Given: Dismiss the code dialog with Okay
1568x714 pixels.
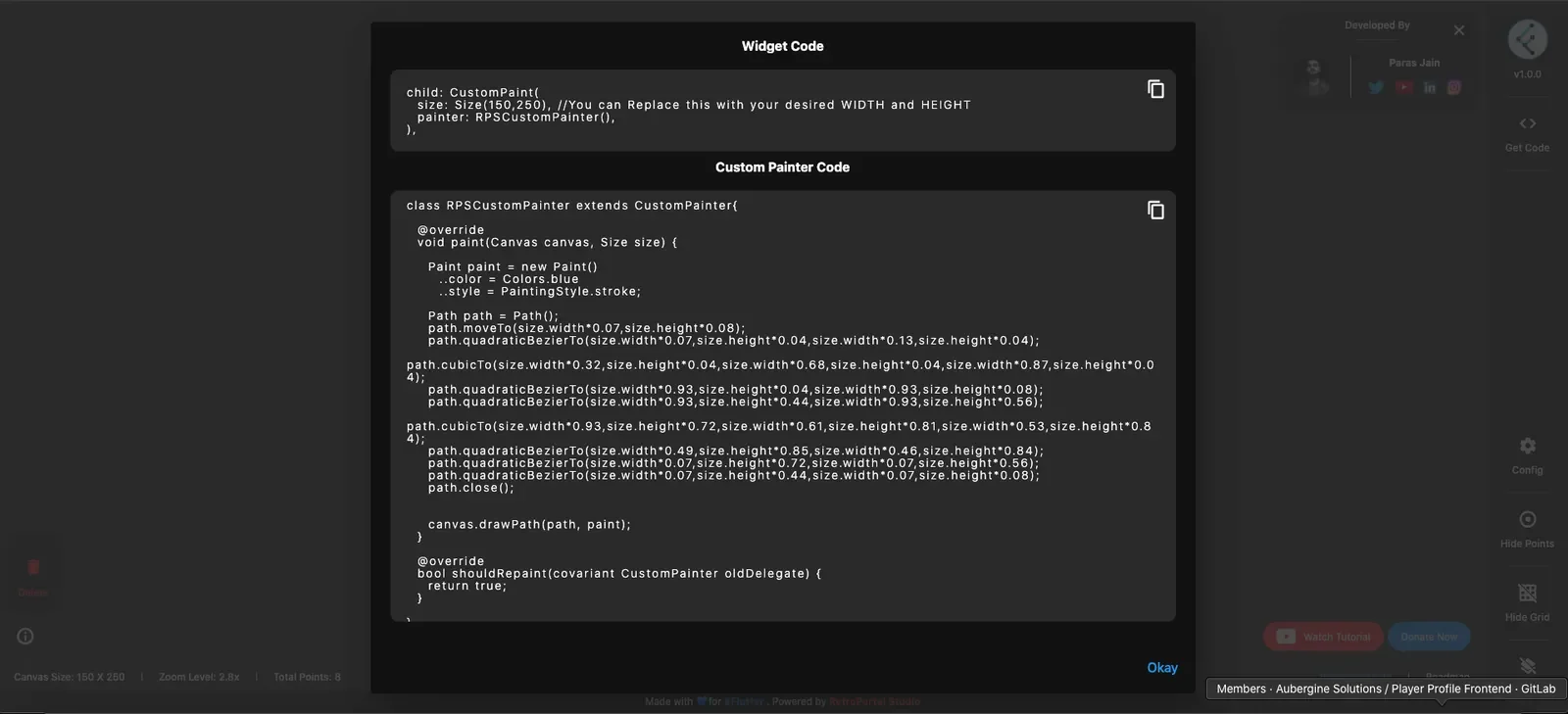Looking at the screenshot, I should pos(1162,668).
